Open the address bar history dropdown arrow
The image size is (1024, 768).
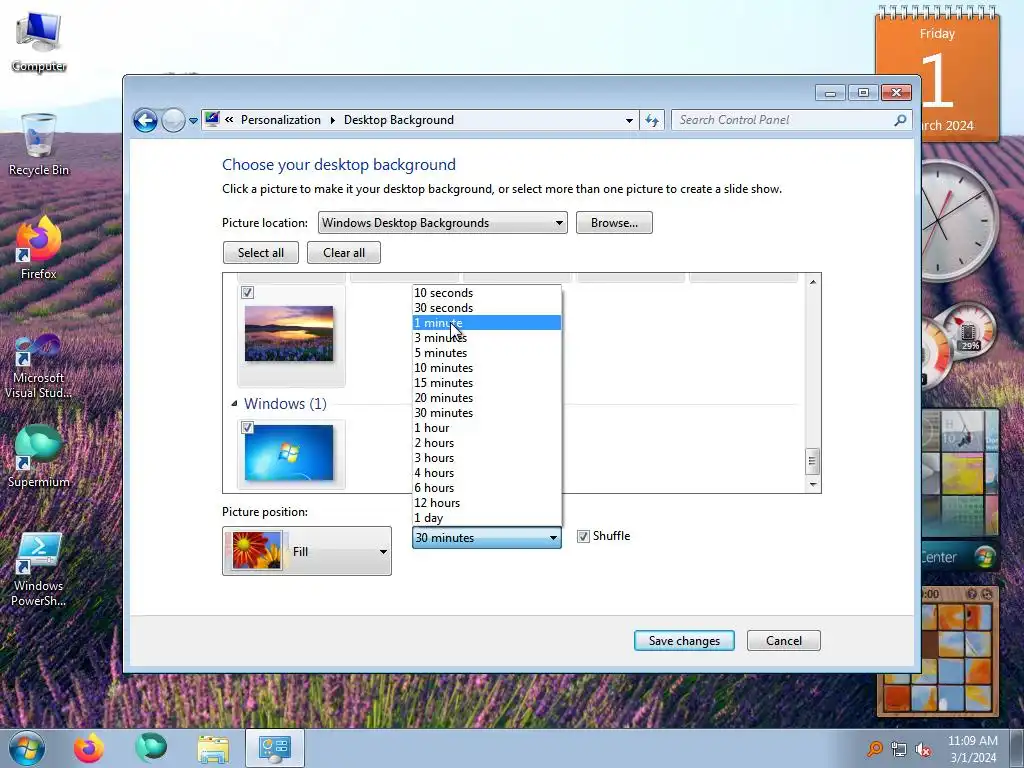(629, 120)
